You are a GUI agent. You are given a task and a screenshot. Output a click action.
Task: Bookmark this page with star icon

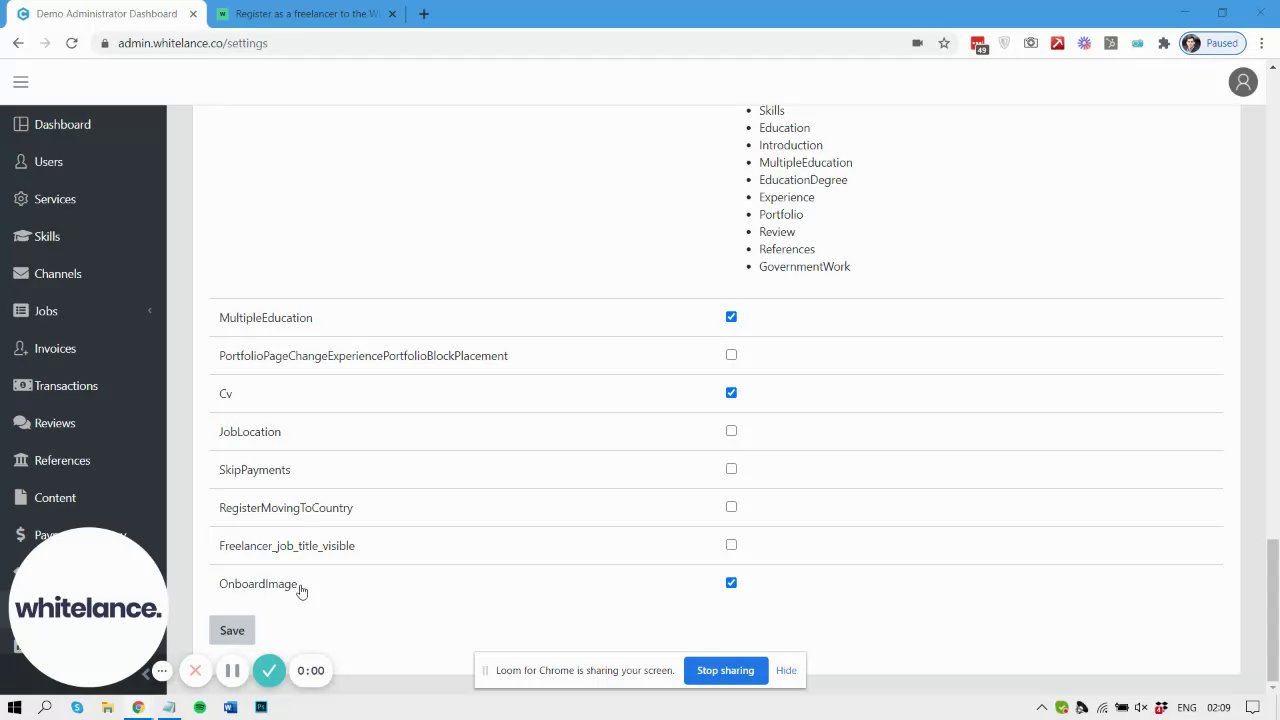944,43
